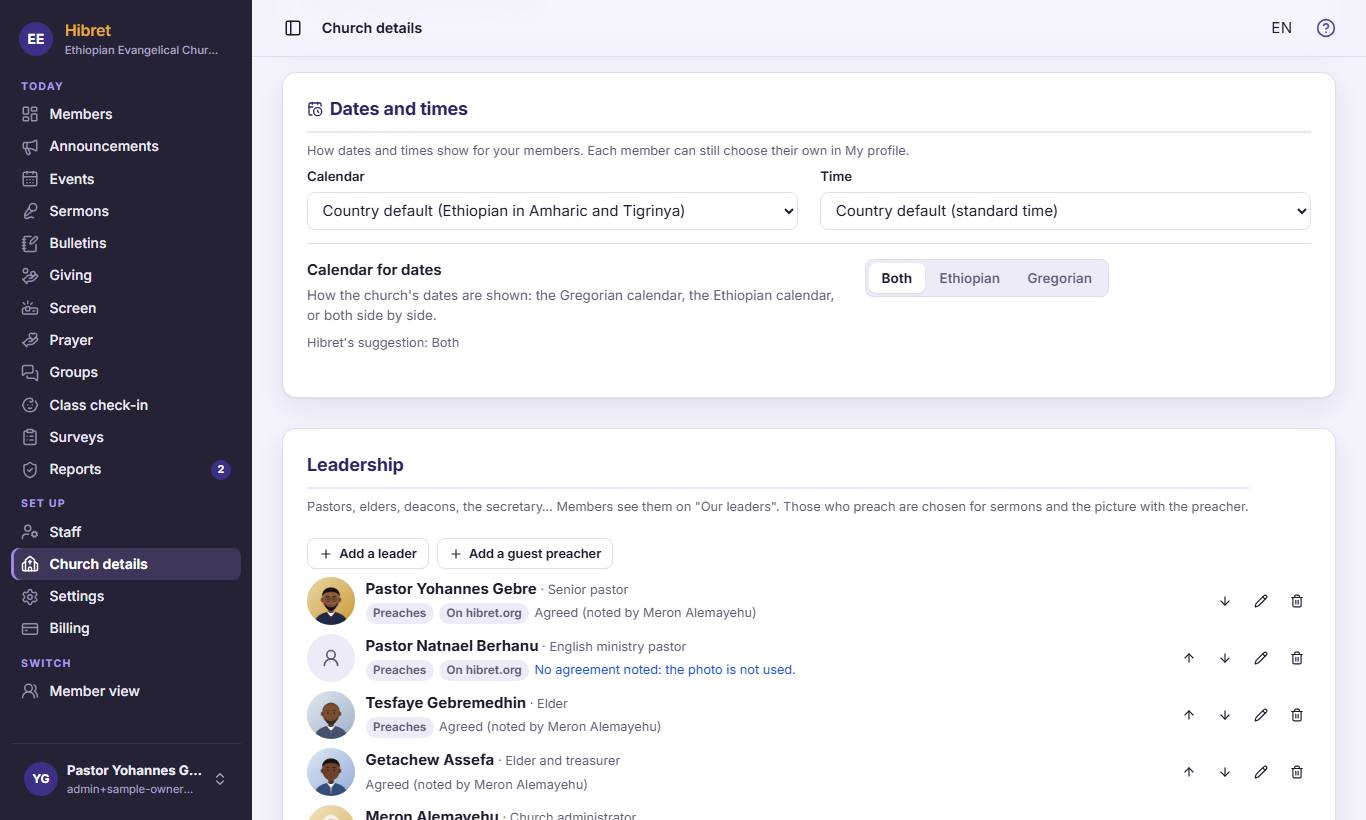The height and width of the screenshot is (820, 1366).
Task: Expand the user account switcher
Action: tap(126, 779)
